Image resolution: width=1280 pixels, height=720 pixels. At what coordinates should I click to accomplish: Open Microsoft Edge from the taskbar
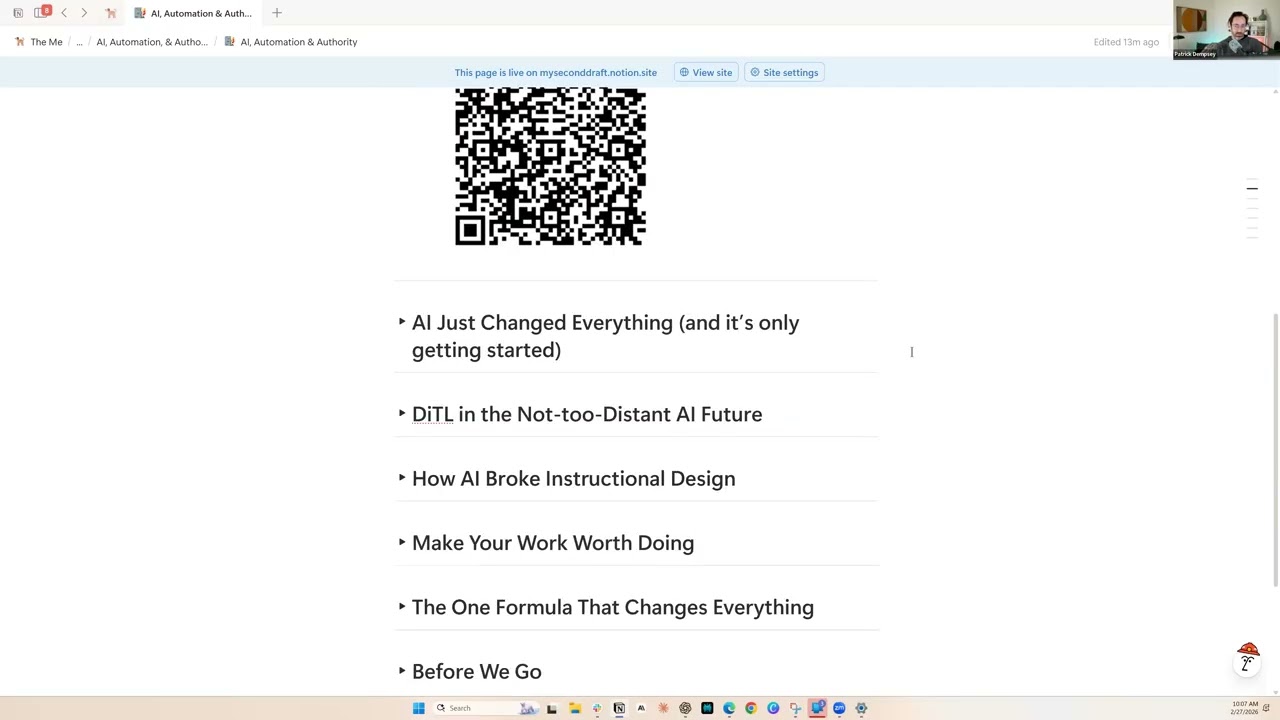click(x=729, y=708)
